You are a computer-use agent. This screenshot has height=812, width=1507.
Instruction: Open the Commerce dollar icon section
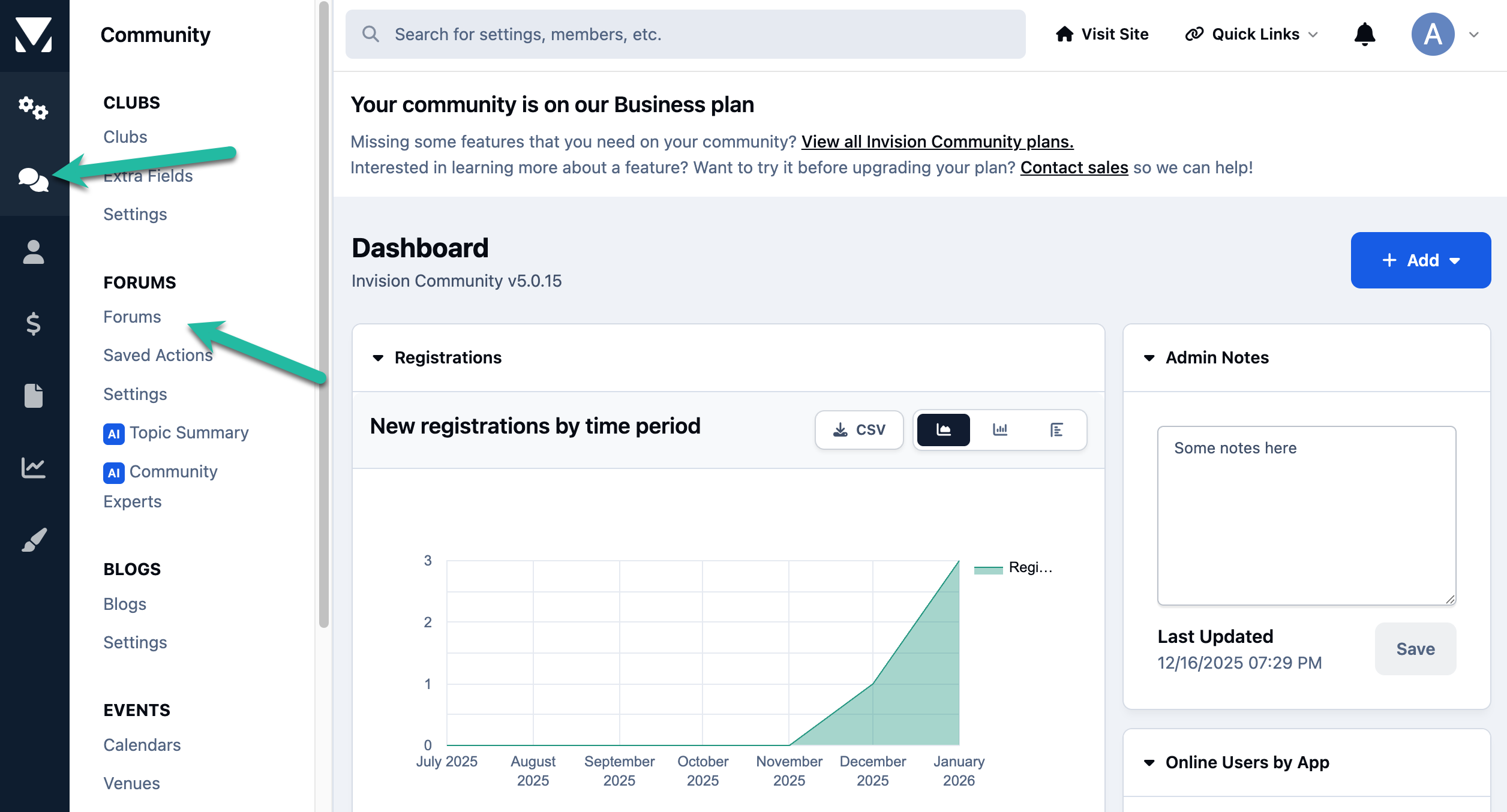(34, 324)
